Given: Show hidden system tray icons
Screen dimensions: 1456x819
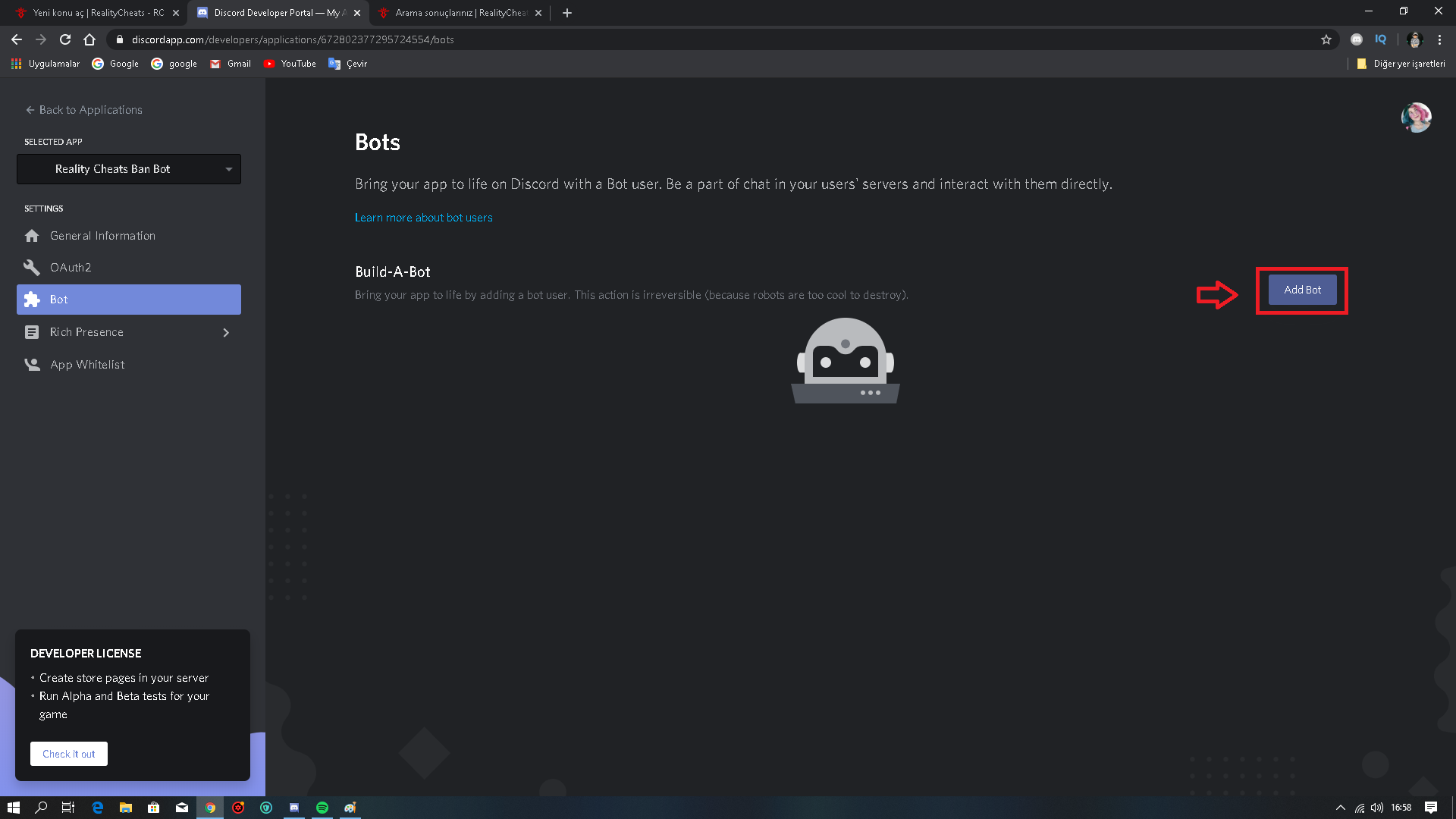Looking at the screenshot, I should (1341, 808).
